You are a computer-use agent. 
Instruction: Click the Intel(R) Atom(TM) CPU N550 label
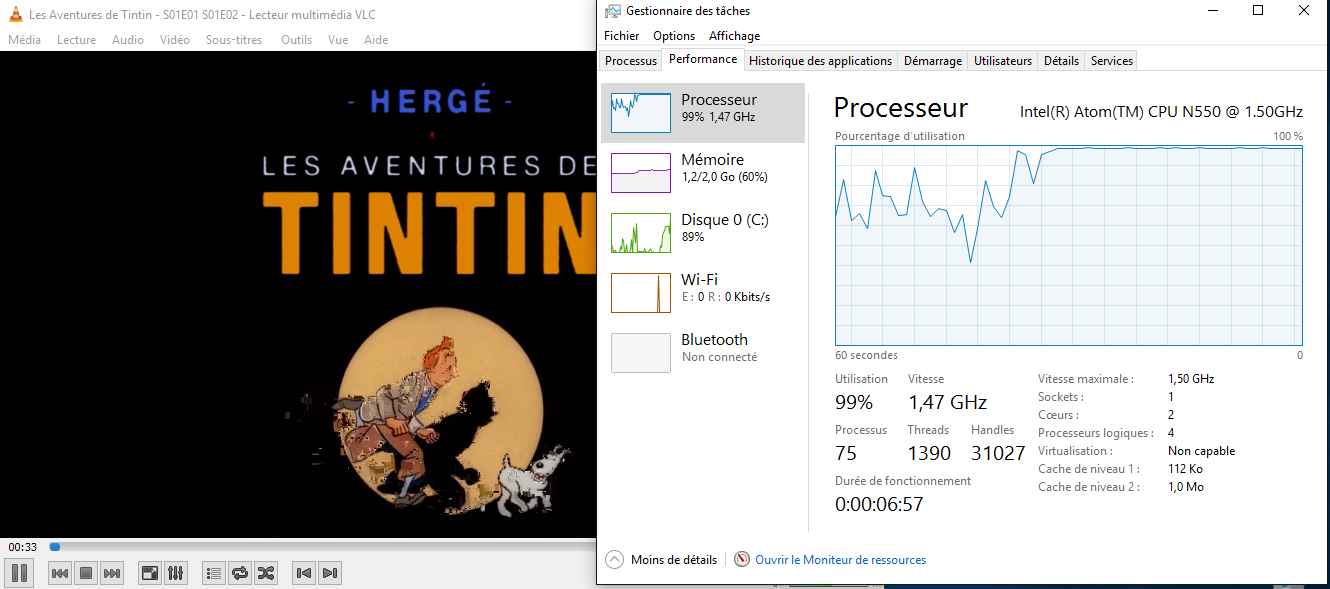pos(1161,112)
